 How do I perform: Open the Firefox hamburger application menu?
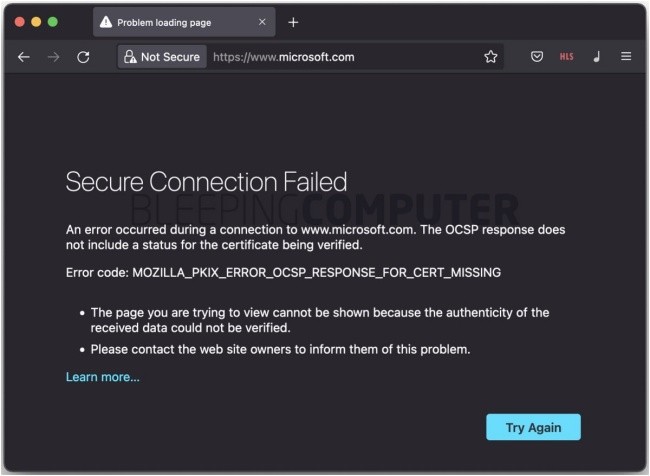[626, 57]
